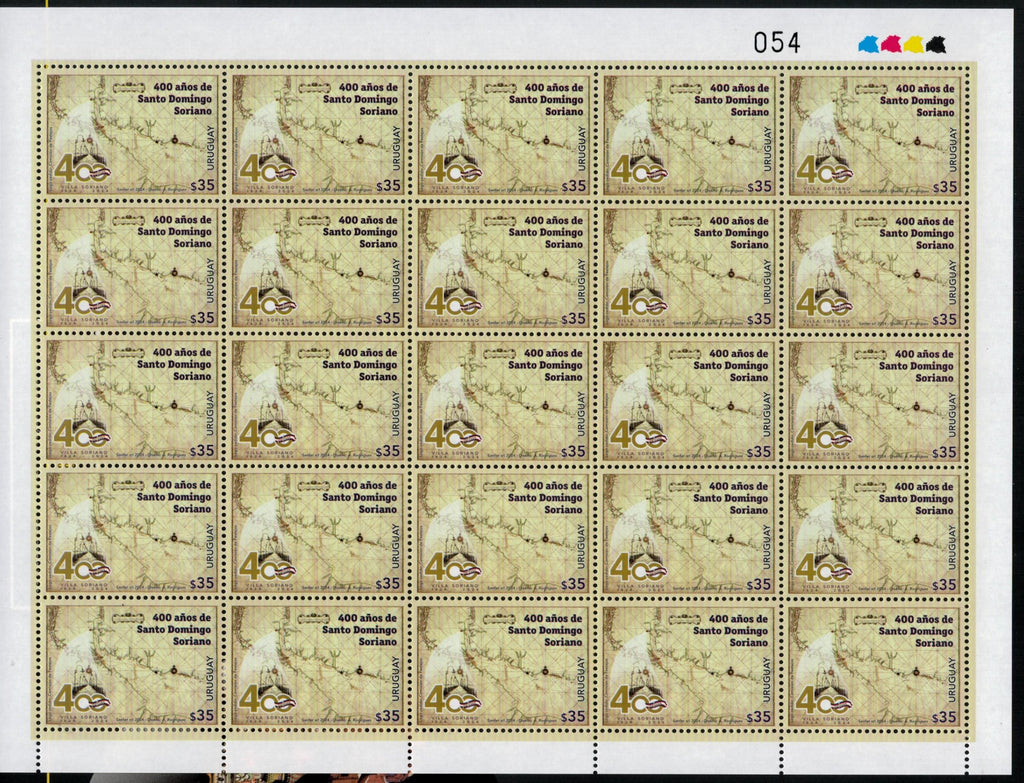Viewport: 1024px width, 783px height.
Task: Select the cyan color registration mark
Action: 869,44
